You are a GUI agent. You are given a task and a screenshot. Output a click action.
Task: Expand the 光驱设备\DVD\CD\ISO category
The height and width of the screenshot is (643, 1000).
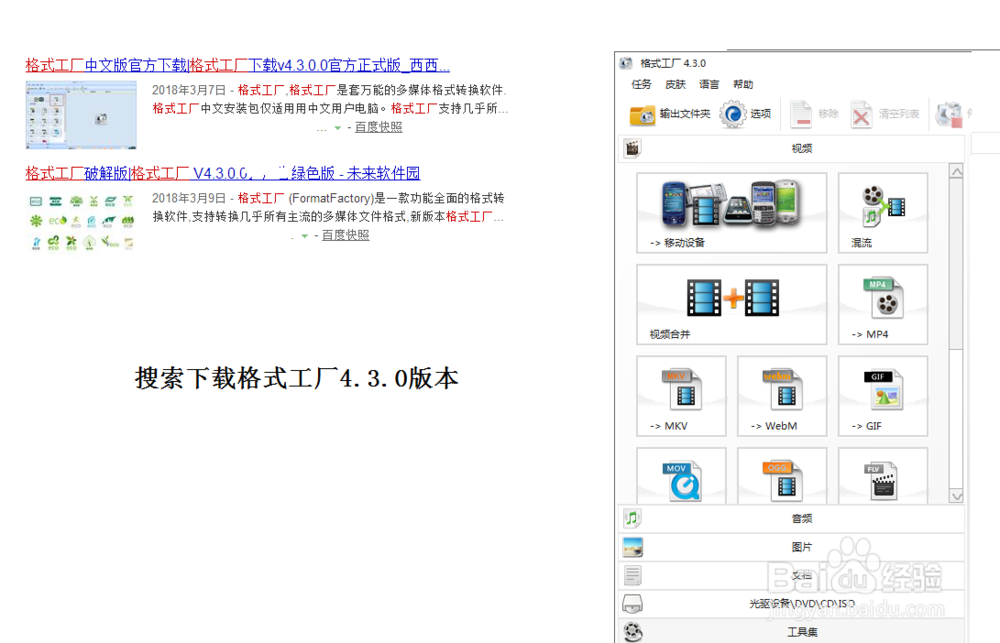[791, 603]
